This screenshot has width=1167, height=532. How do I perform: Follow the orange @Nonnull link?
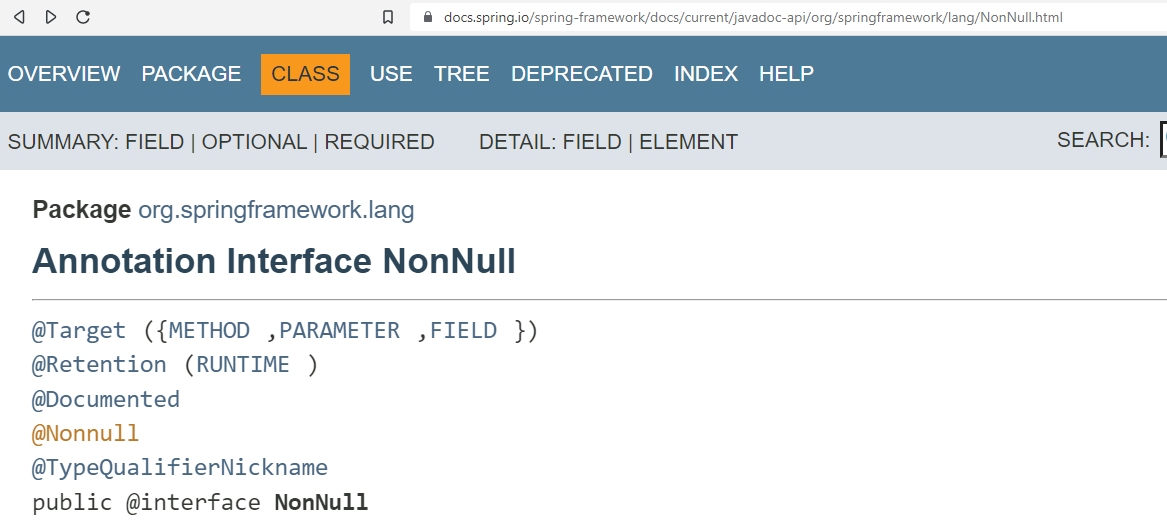coord(86,434)
